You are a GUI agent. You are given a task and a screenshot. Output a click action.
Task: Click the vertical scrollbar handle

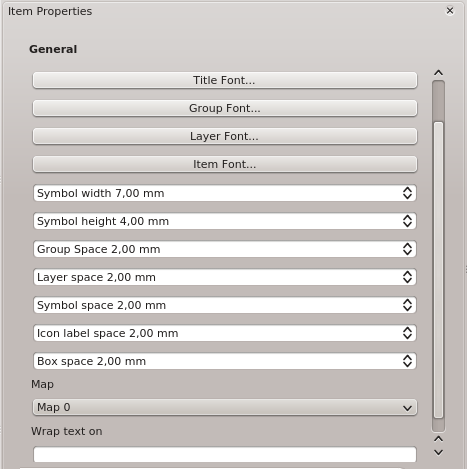pos(438,270)
